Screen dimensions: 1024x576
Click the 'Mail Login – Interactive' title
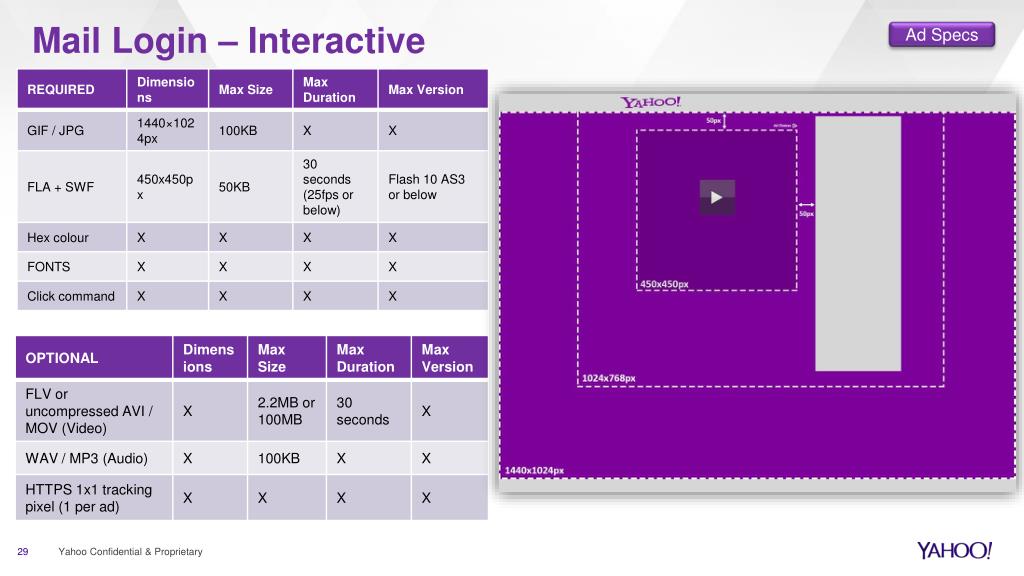pyautogui.click(x=229, y=40)
